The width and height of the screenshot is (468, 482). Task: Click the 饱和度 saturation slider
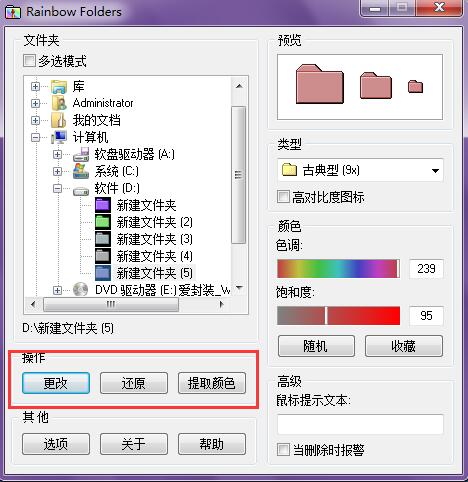pos(338,316)
